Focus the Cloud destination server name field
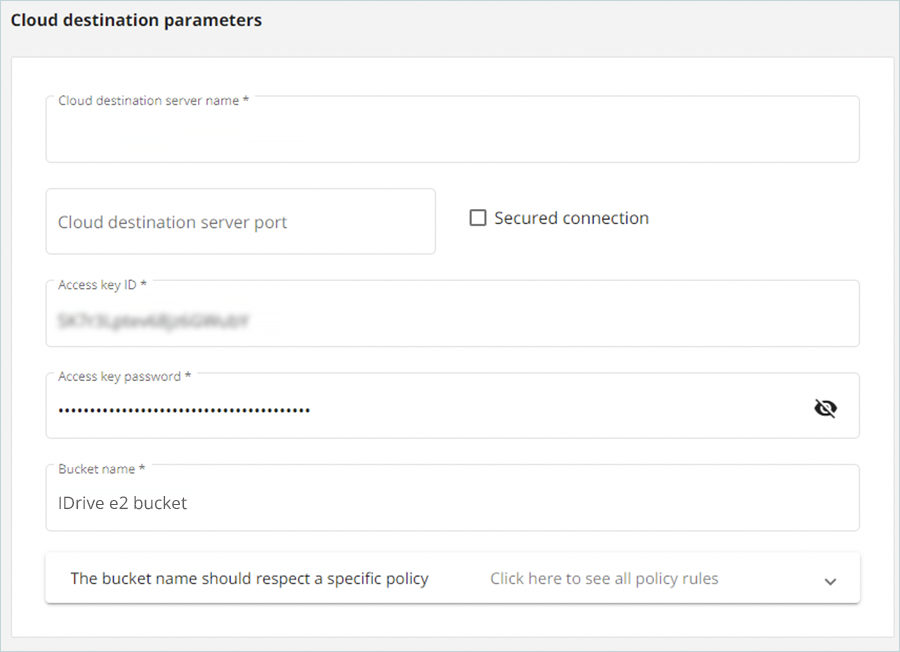The width and height of the screenshot is (900, 652). coord(452,135)
